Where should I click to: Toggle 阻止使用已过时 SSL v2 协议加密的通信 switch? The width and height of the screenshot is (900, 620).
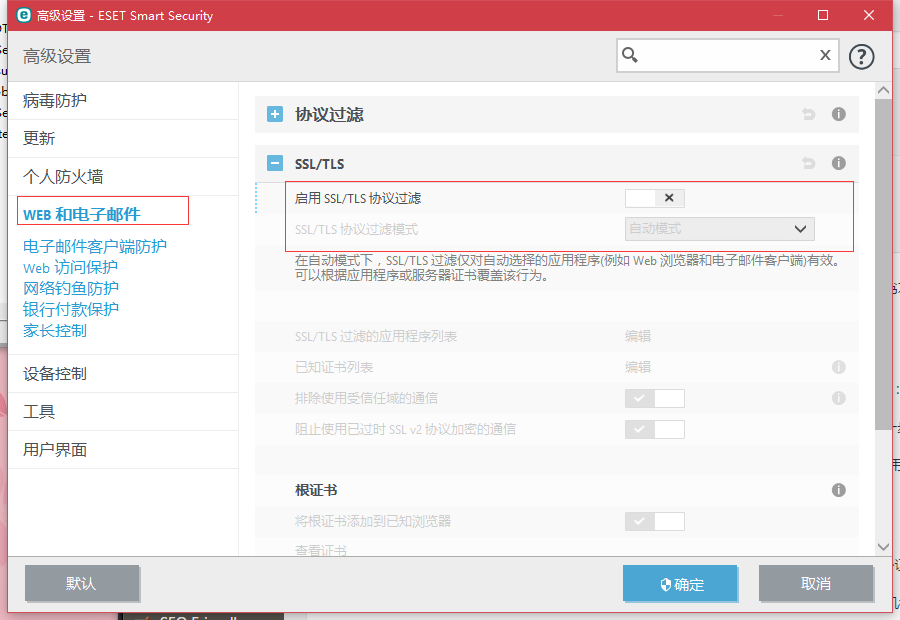(x=654, y=429)
